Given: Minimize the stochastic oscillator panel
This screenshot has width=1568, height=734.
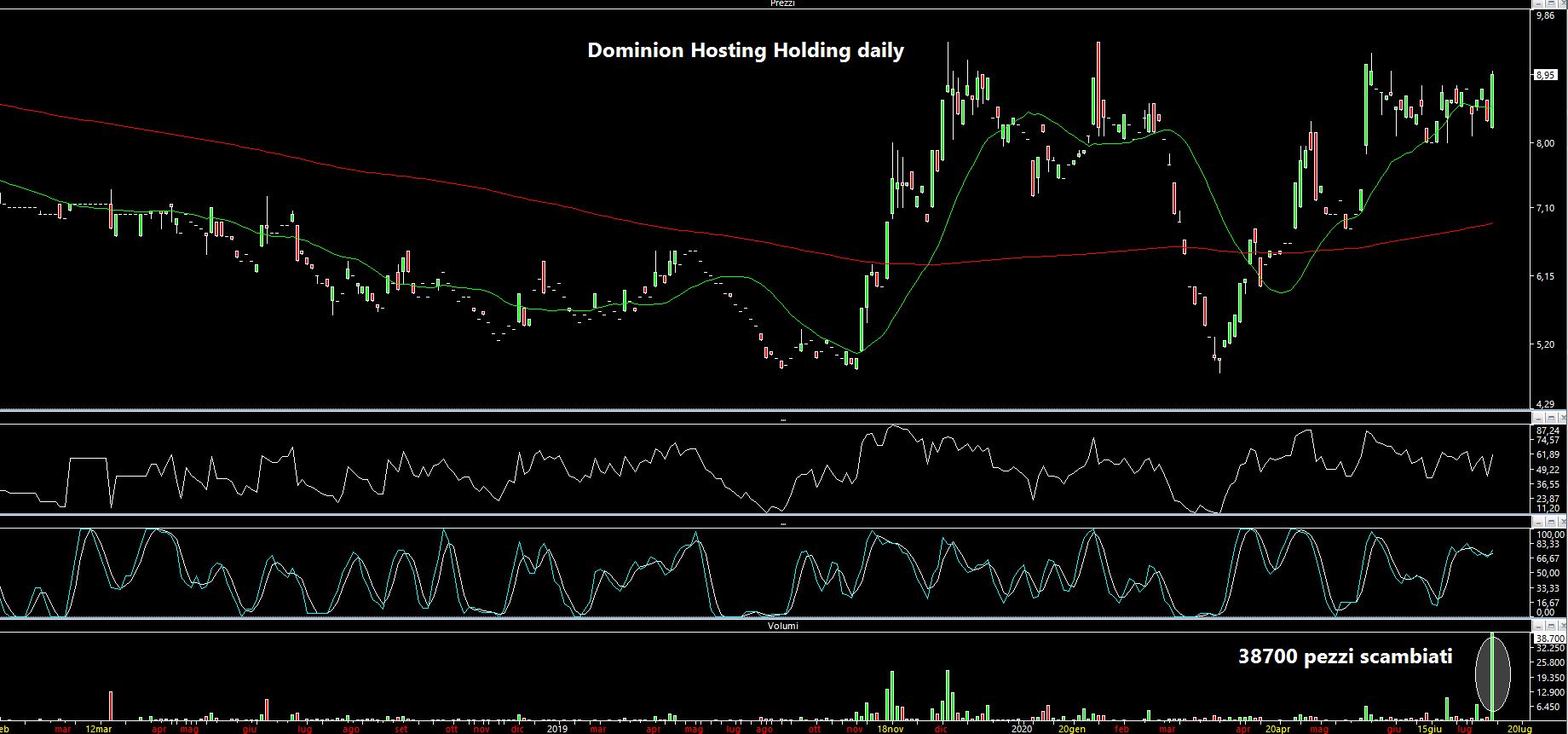Looking at the screenshot, I should pos(1538,522).
